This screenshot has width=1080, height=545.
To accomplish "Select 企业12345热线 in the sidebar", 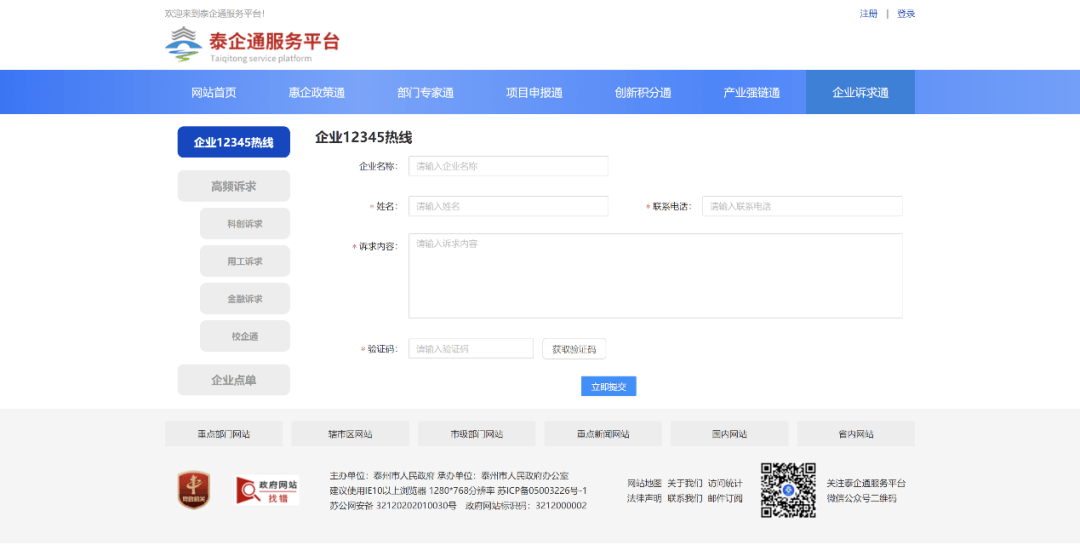I will [x=233, y=142].
